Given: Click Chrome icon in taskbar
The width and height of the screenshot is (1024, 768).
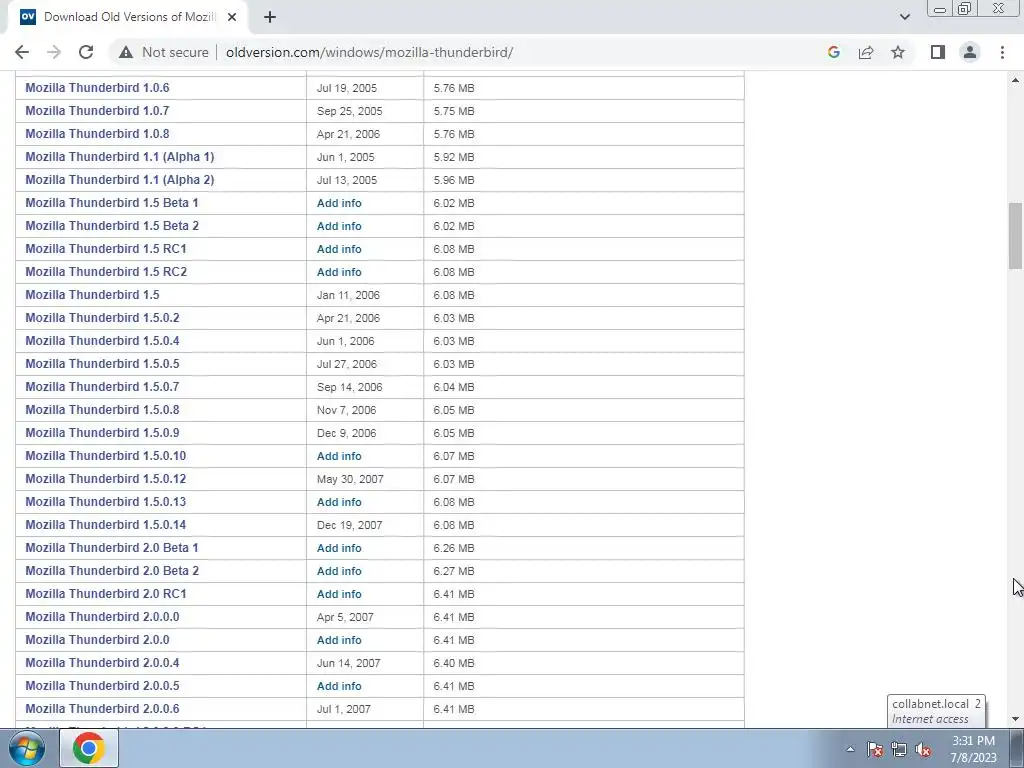Looking at the screenshot, I should (x=89, y=748).
